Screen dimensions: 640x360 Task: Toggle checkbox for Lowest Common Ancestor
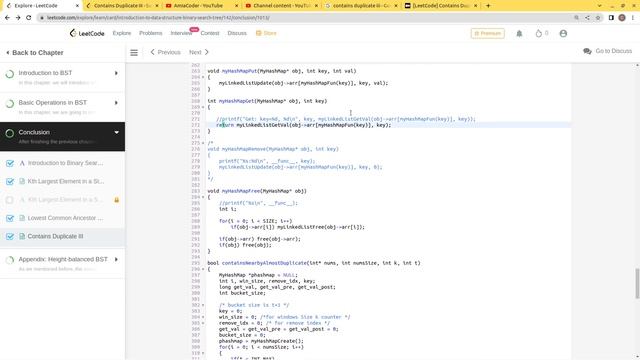[x=10, y=218]
